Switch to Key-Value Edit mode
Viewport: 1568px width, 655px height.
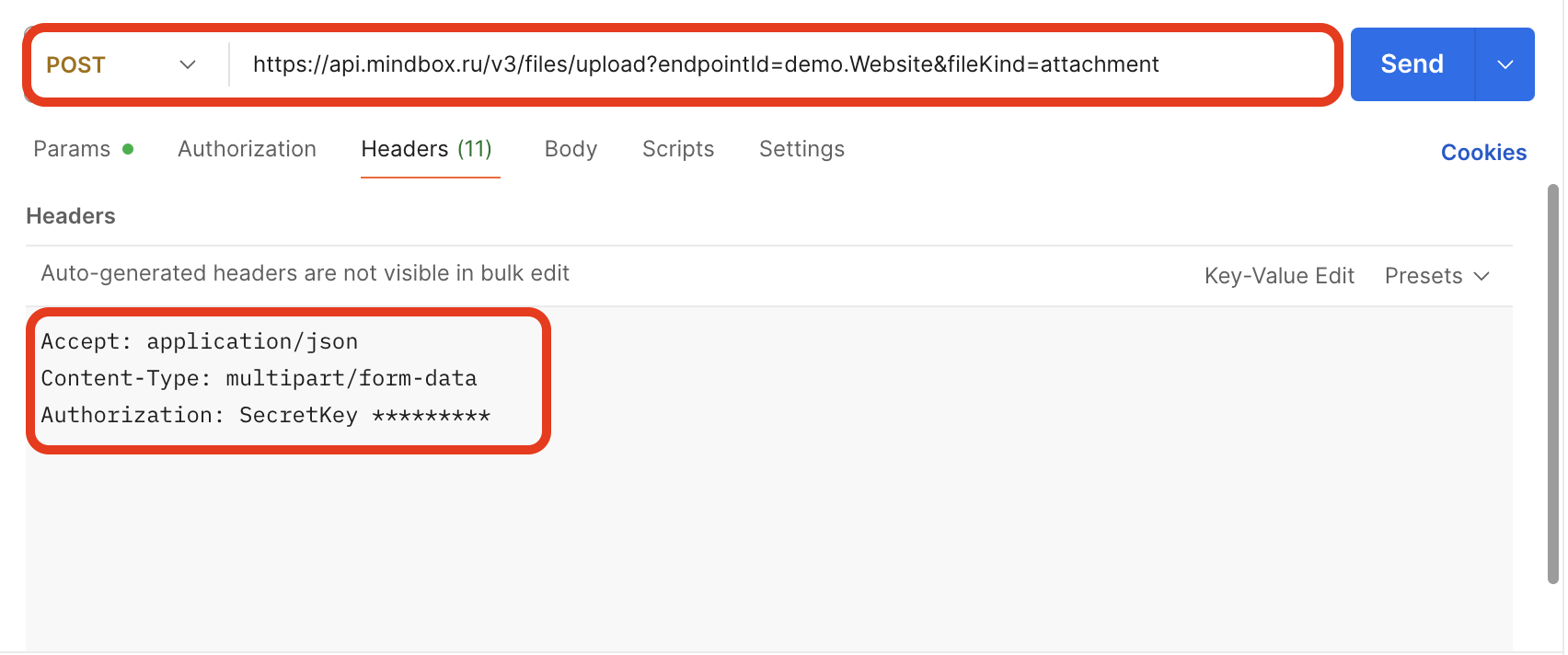(x=1279, y=275)
